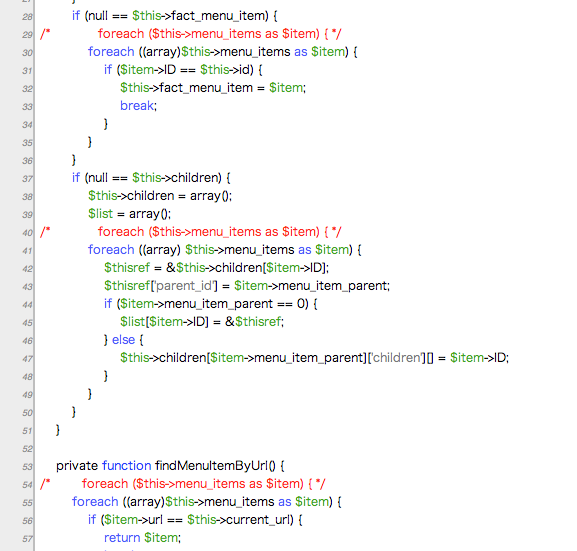Click '$list = array();' on line 39
577x551 pixels.
pos(130,214)
